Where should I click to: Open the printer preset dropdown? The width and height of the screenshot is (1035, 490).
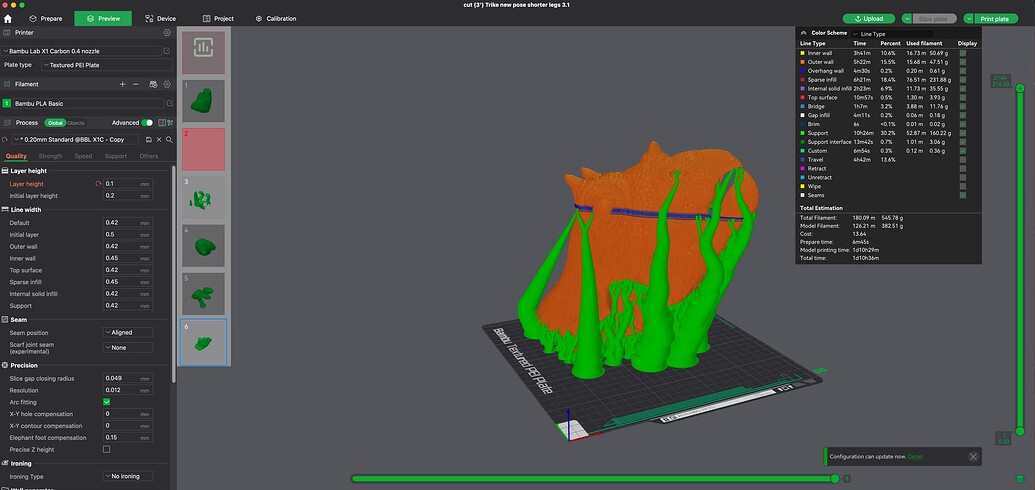pos(81,51)
